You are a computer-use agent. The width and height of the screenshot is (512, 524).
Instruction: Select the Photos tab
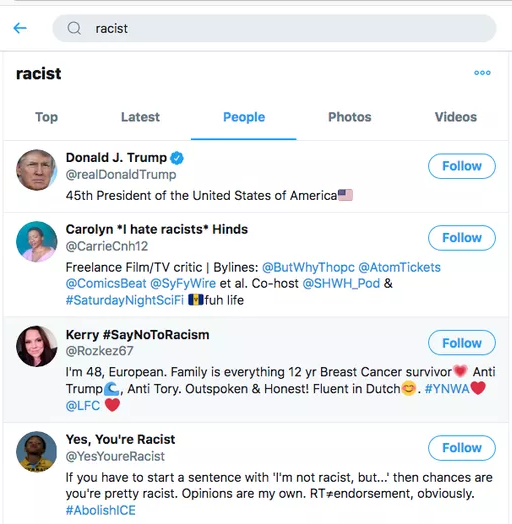click(x=350, y=117)
